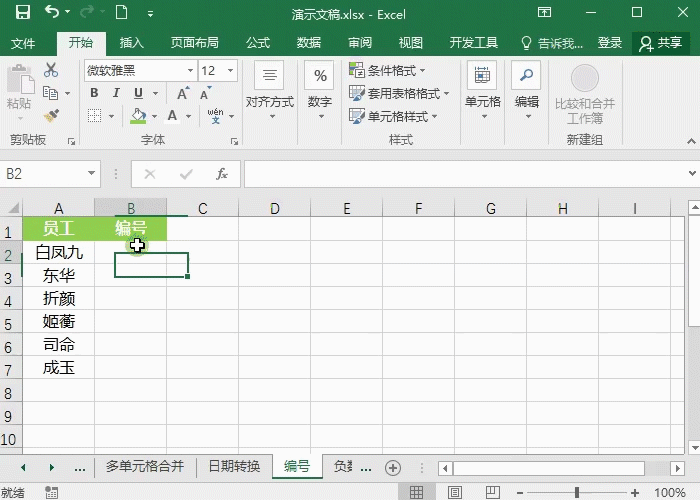700x500 pixels.
Task: Apply the Font Color letter A
Action: [x=173, y=116]
